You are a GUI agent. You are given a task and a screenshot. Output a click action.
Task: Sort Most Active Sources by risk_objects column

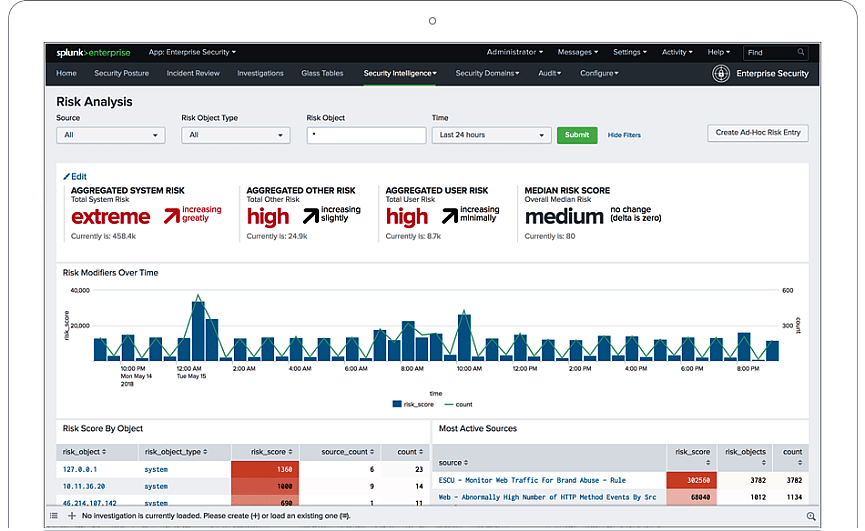745,457
